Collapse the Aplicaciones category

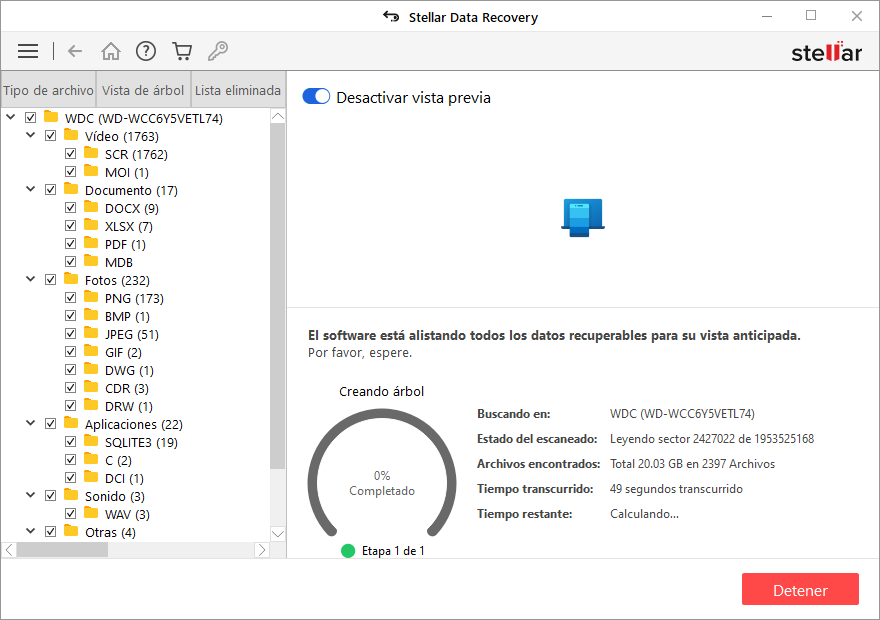point(31,423)
